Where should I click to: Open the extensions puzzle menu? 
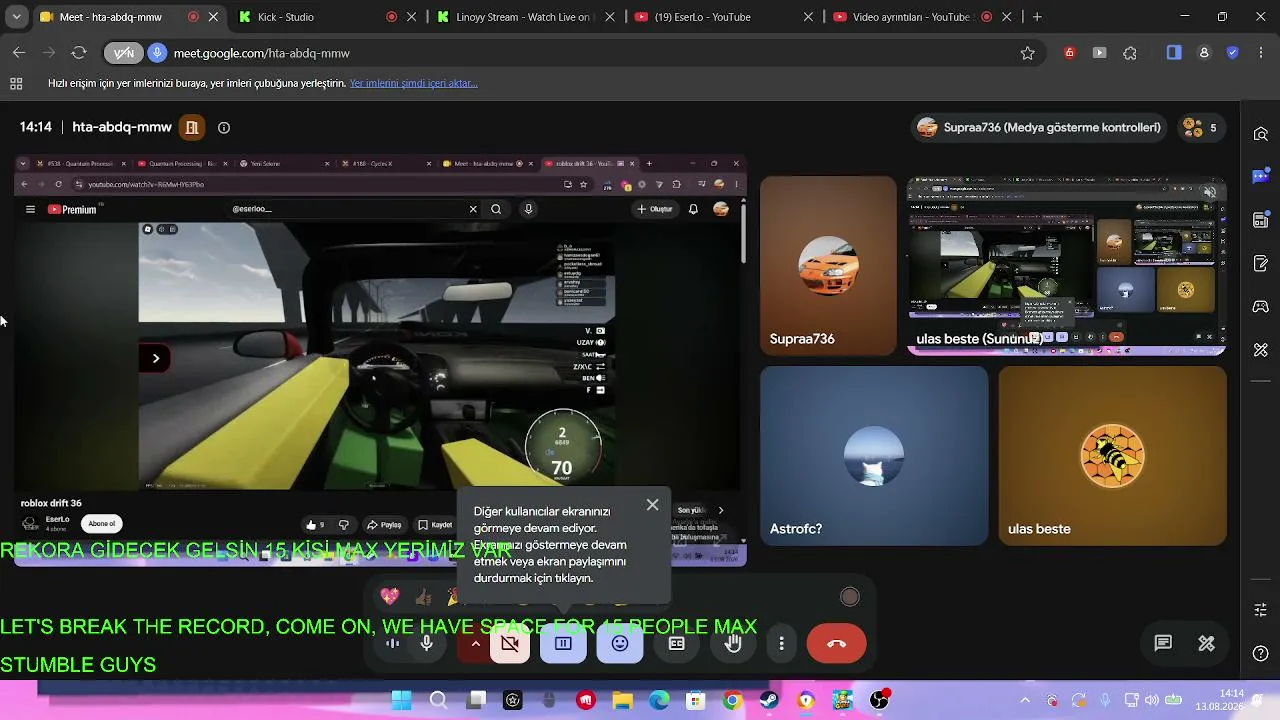click(1130, 53)
